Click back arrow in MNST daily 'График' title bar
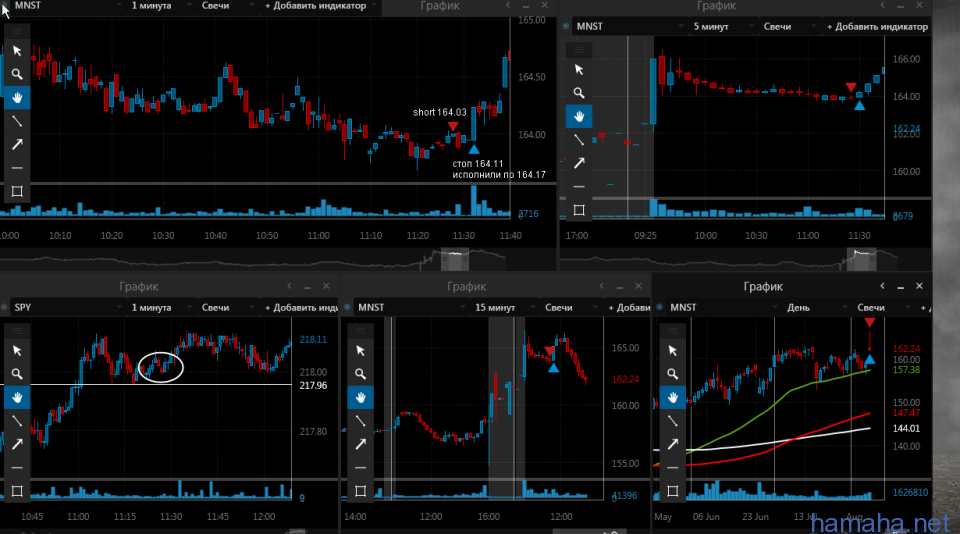 882,286
